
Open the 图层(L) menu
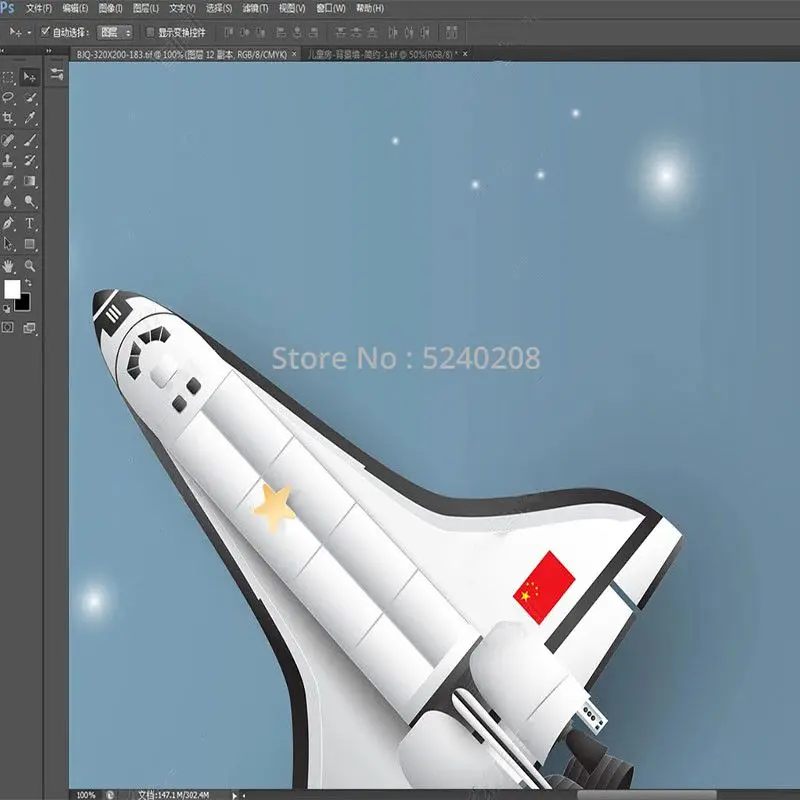point(145,8)
